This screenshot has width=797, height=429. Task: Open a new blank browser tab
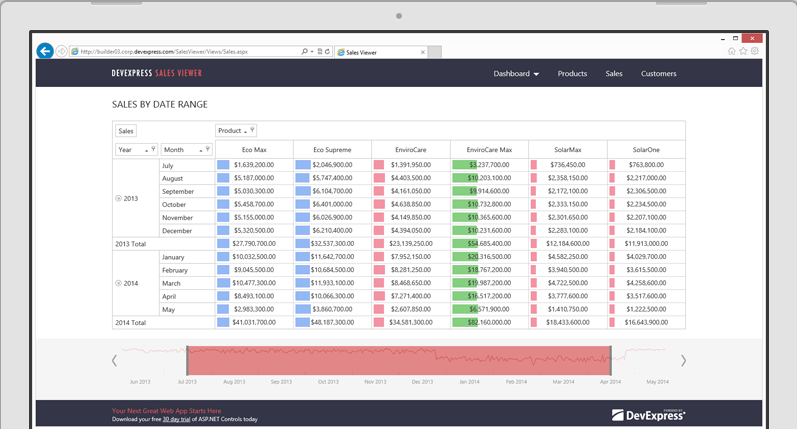[x=435, y=52]
